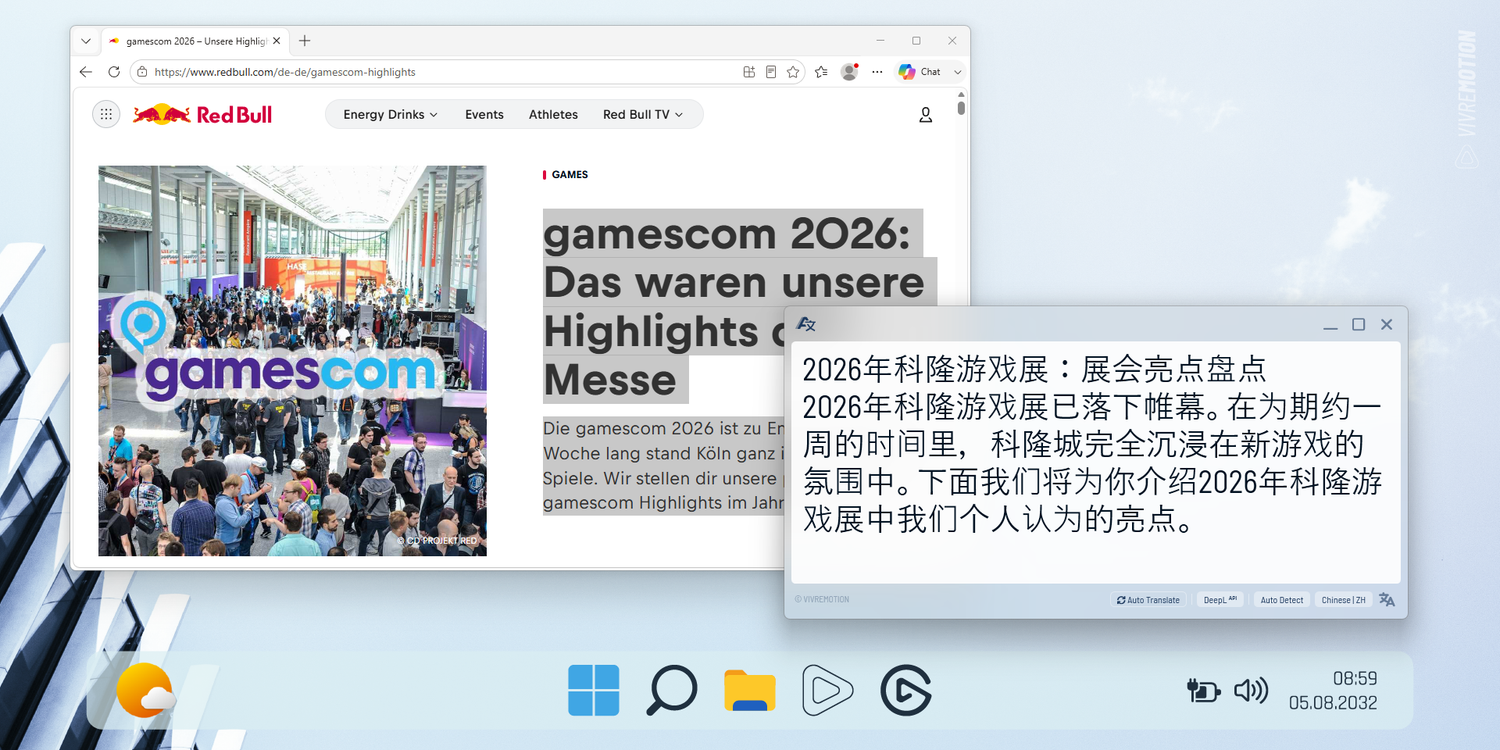Click the battery charging icon in tray

click(1204, 690)
